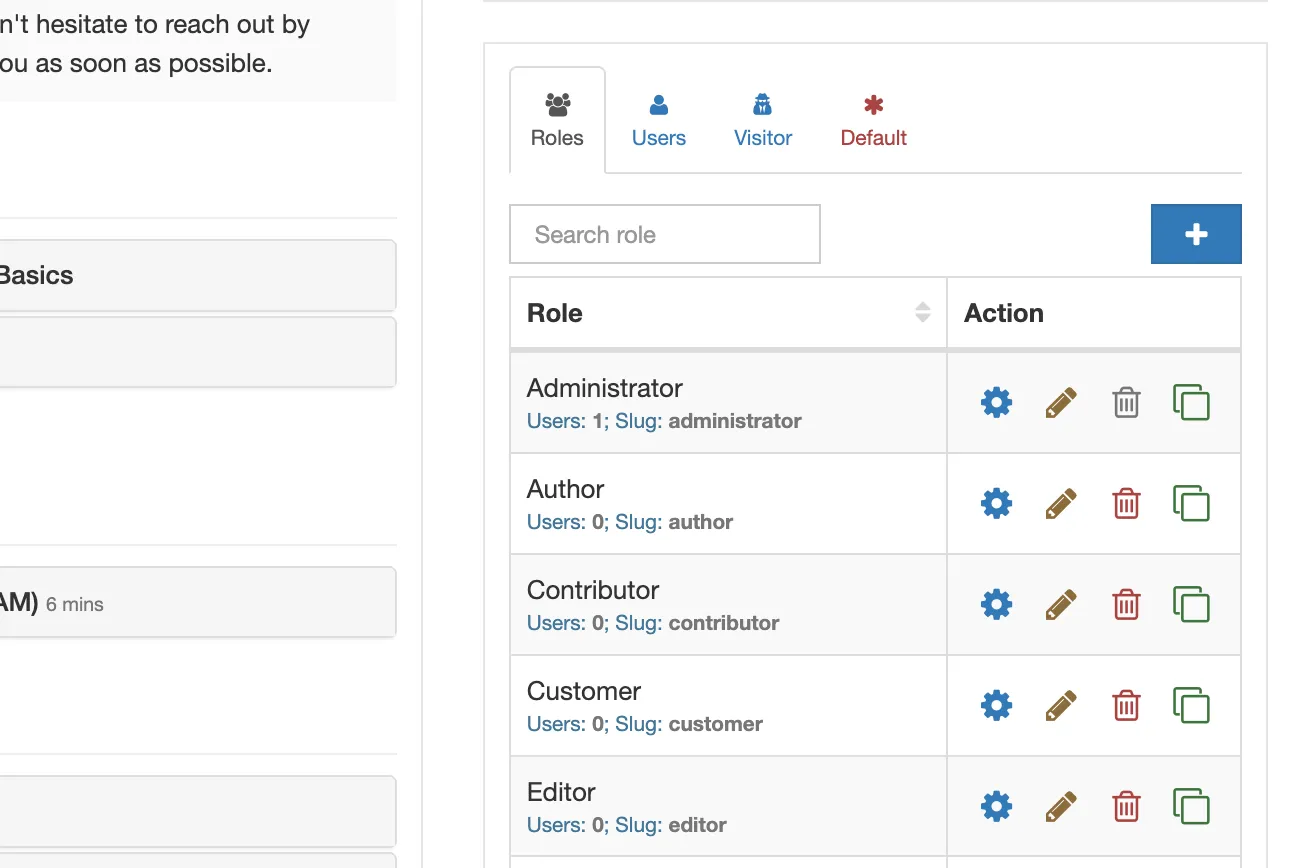Focus the Search role field
The image size is (1290, 868).
coord(665,234)
